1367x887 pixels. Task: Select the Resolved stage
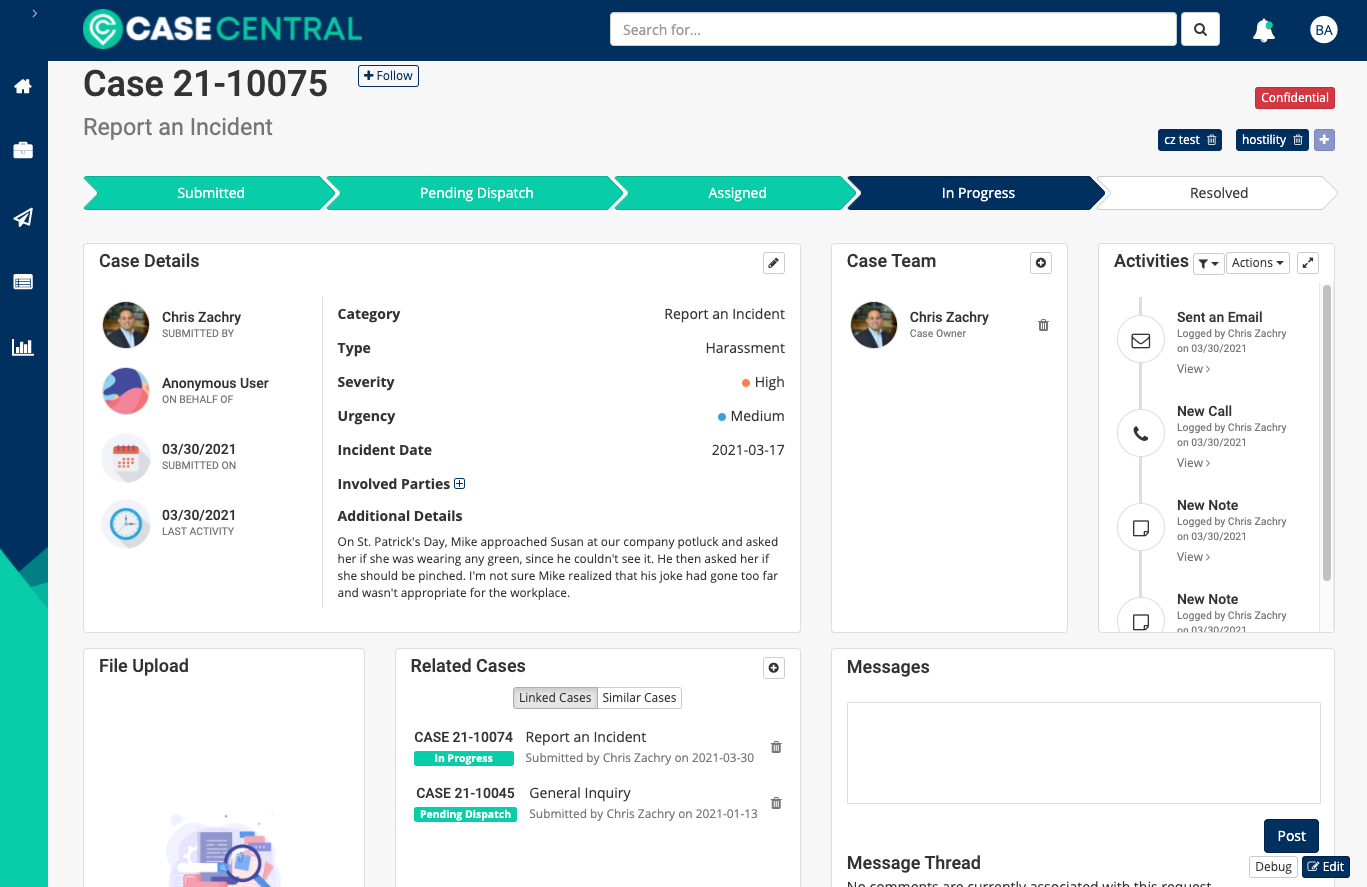(x=1218, y=193)
